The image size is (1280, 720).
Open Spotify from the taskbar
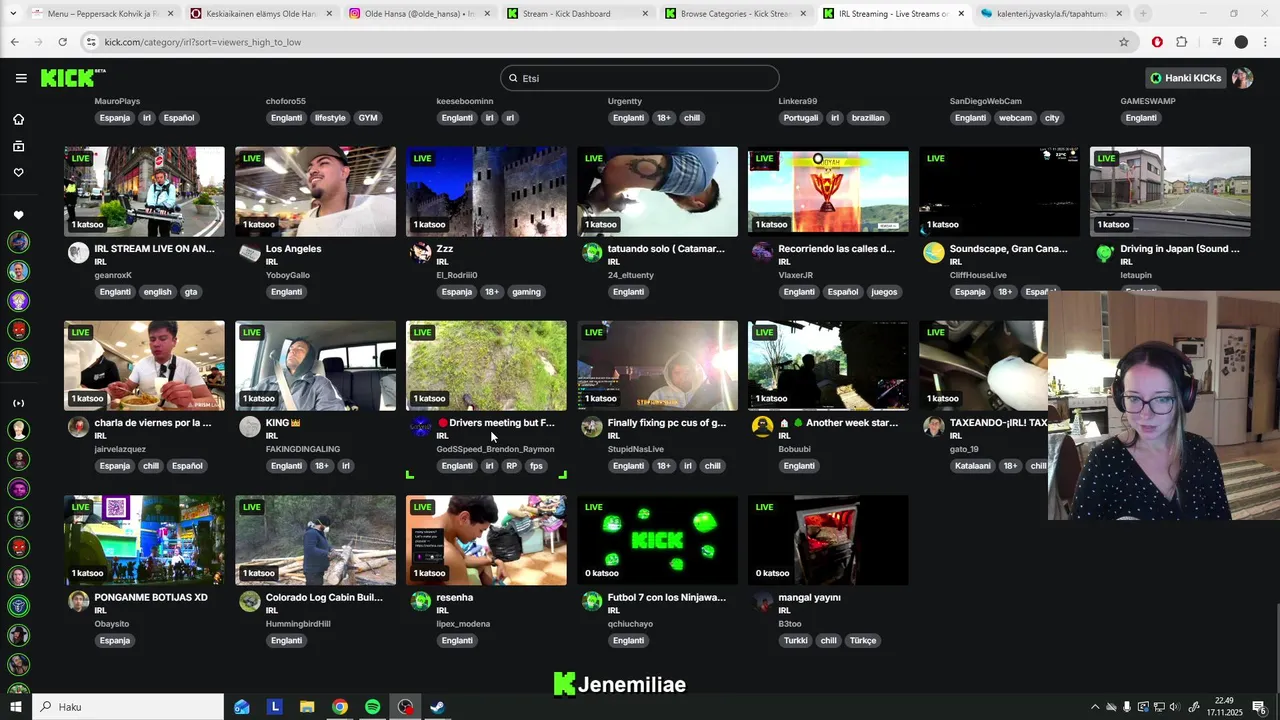tap(372, 707)
